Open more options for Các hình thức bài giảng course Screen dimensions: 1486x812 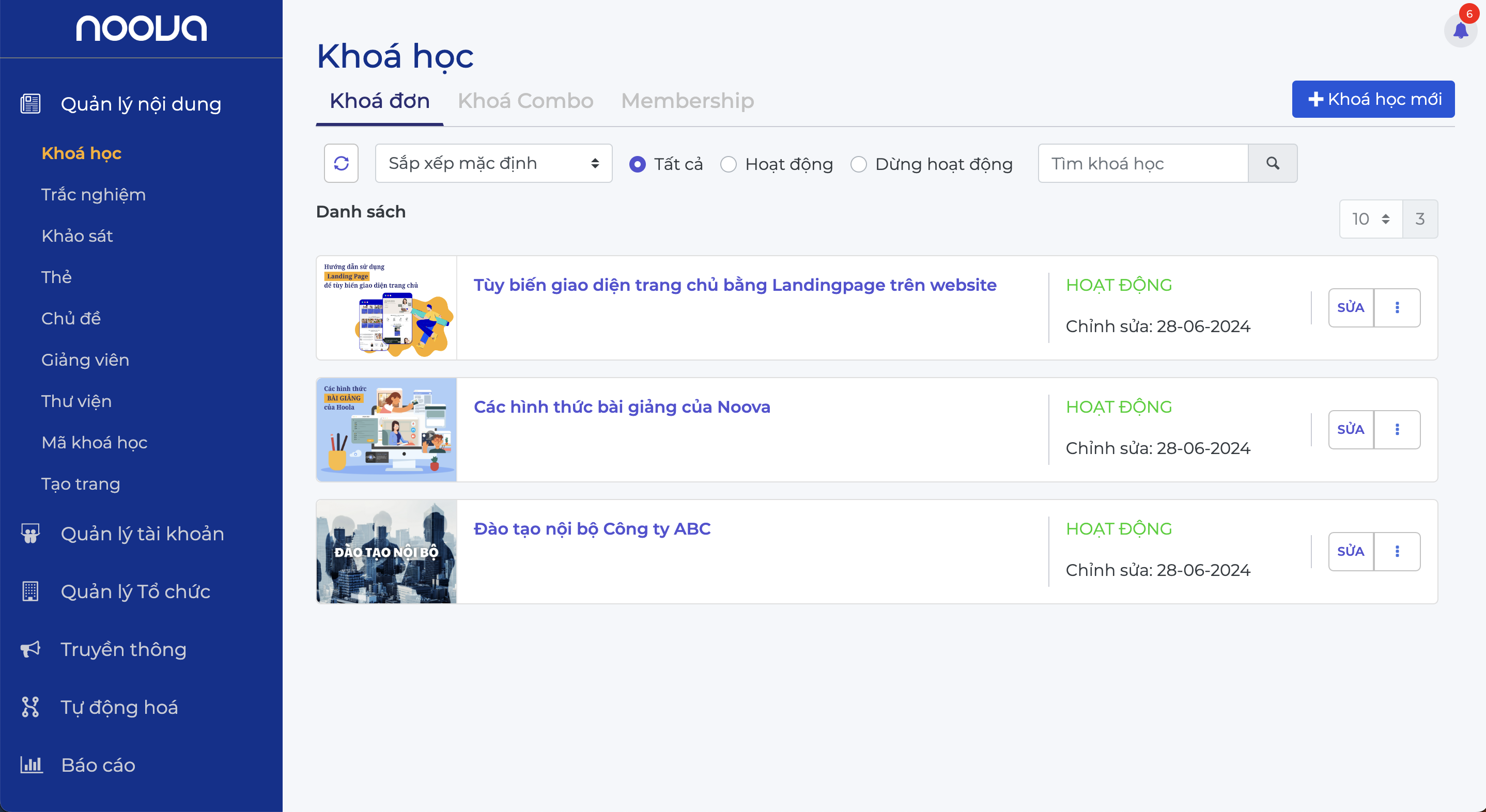(1397, 429)
